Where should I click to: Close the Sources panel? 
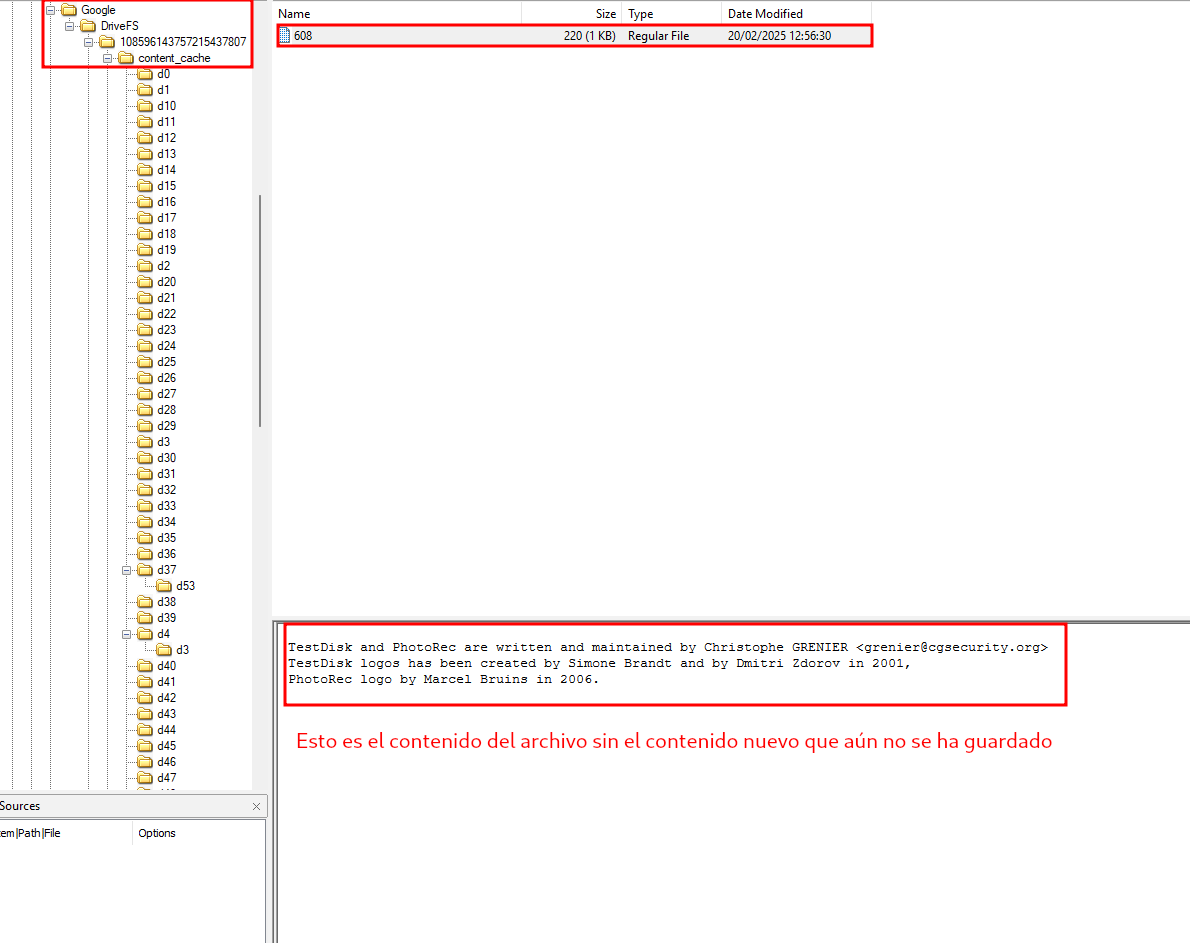pos(257,806)
